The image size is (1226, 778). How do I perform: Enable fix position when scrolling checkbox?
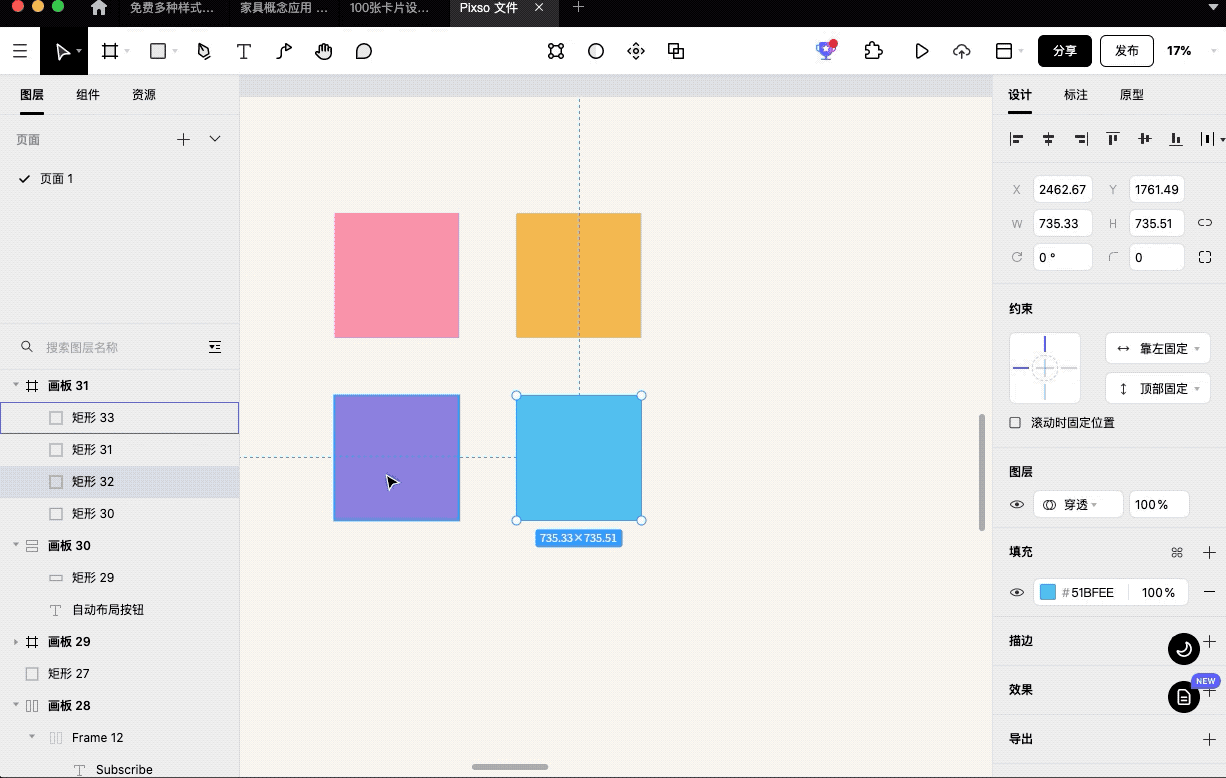pos(1015,423)
